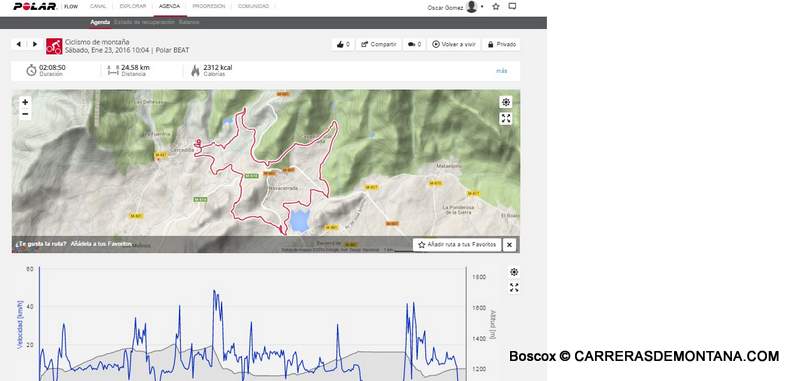Go to next training session arrow
The height and width of the screenshot is (381, 800).
point(34,44)
